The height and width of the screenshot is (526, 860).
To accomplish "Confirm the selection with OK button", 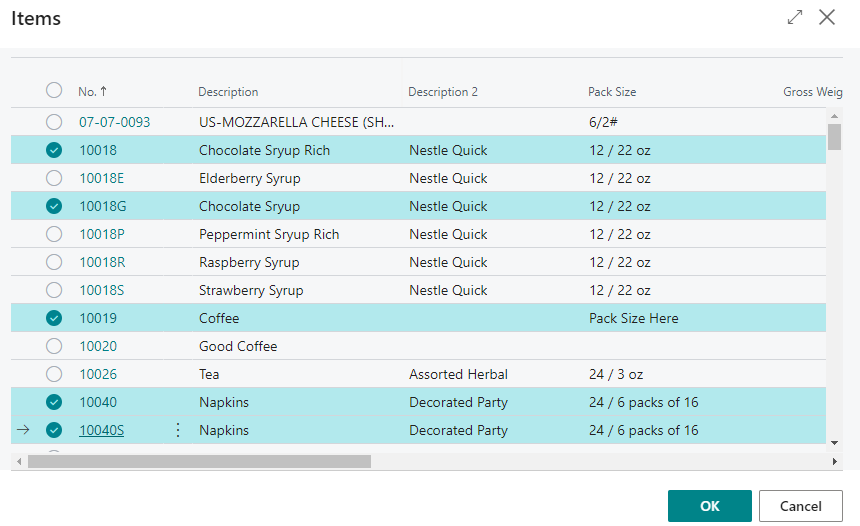I will click(709, 506).
